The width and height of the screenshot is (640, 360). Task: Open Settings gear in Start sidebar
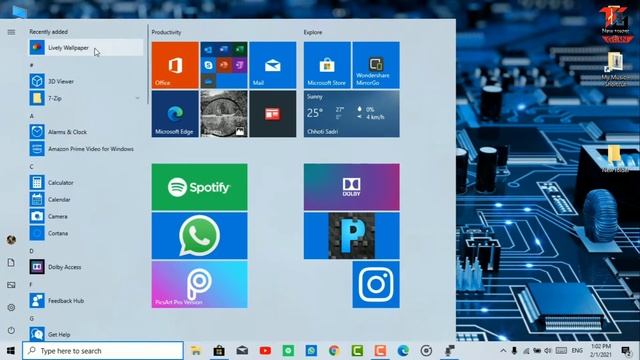coord(11,307)
